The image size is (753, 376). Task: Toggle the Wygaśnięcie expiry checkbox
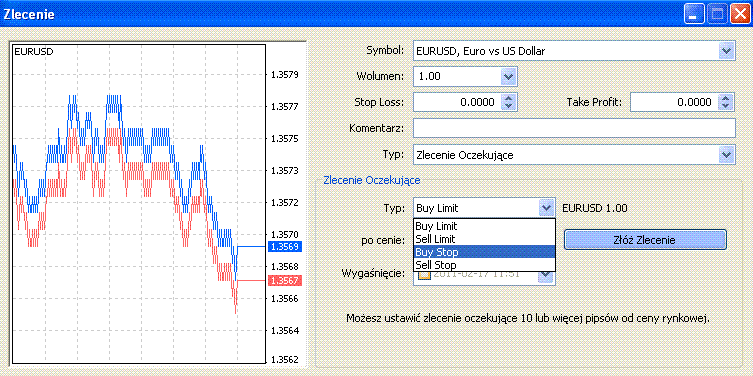tap(424, 275)
